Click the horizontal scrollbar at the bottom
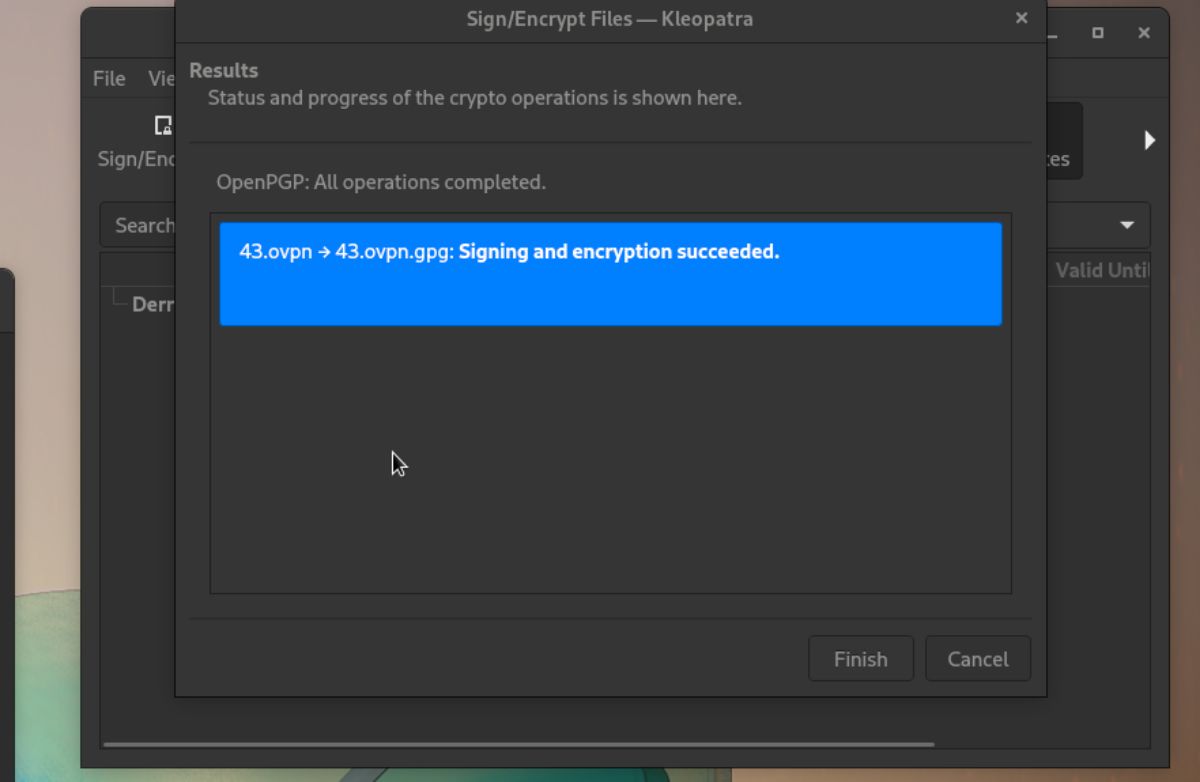Image resolution: width=1200 pixels, height=782 pixels. click(x=518, y=744)
